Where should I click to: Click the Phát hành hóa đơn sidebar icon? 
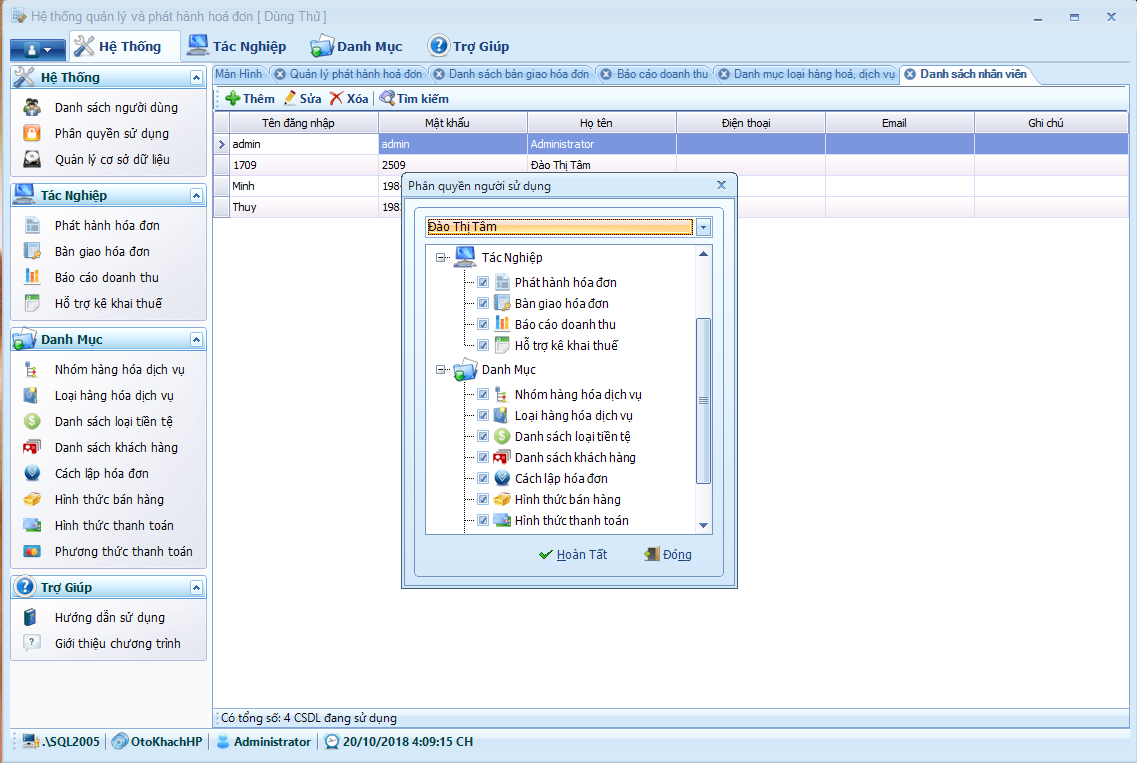click(x=33, y=226)
